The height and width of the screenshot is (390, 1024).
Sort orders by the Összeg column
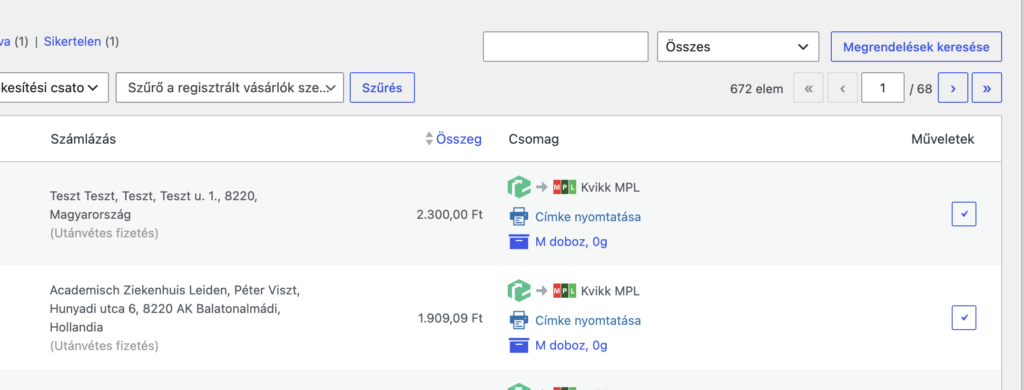[x=458, y=138]
